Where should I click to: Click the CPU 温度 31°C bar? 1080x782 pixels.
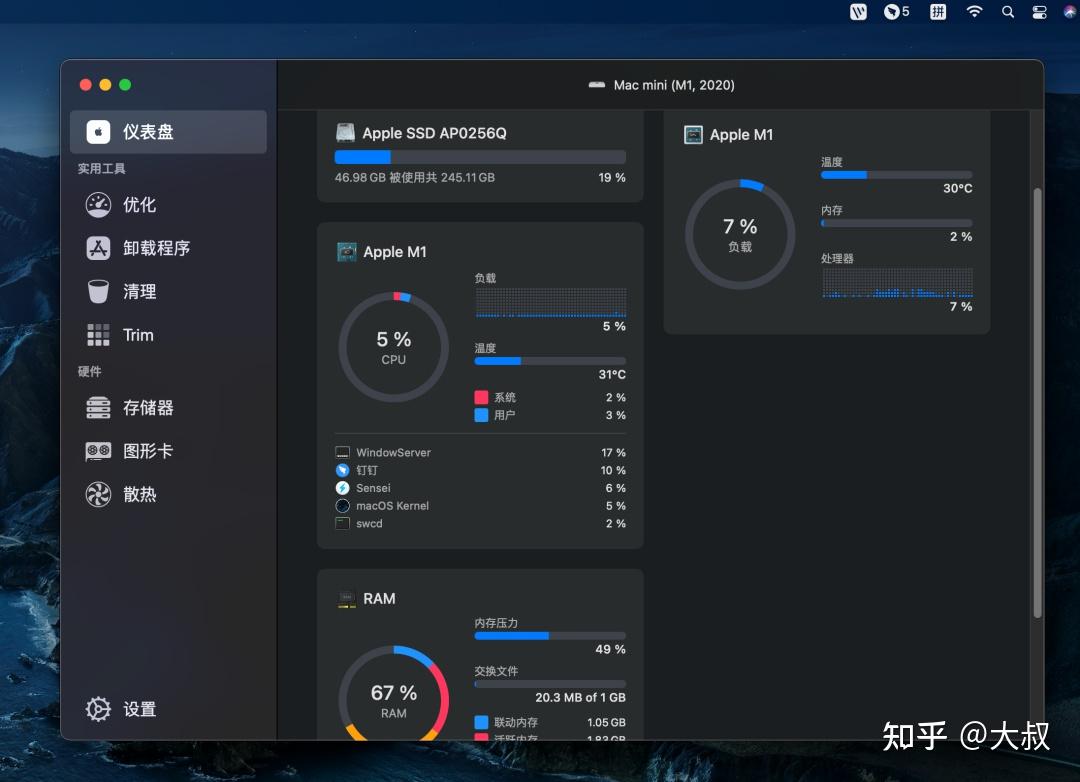click(x=550, y=361)
